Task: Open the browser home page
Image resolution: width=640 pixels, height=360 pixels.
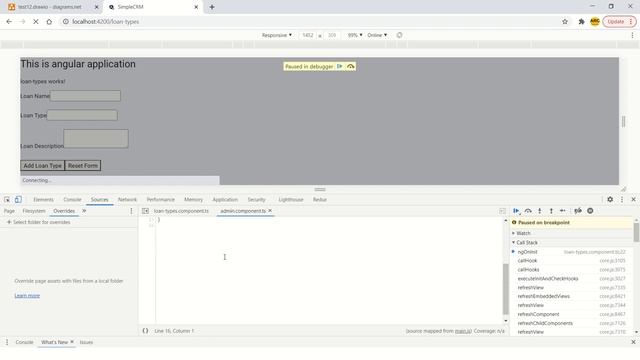Action: tap(49, 22)
